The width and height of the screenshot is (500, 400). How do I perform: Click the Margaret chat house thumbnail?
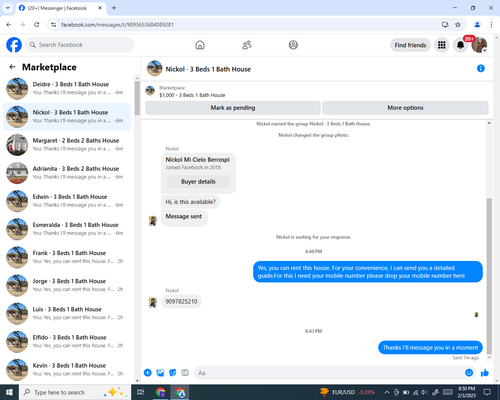coord(17,145)
